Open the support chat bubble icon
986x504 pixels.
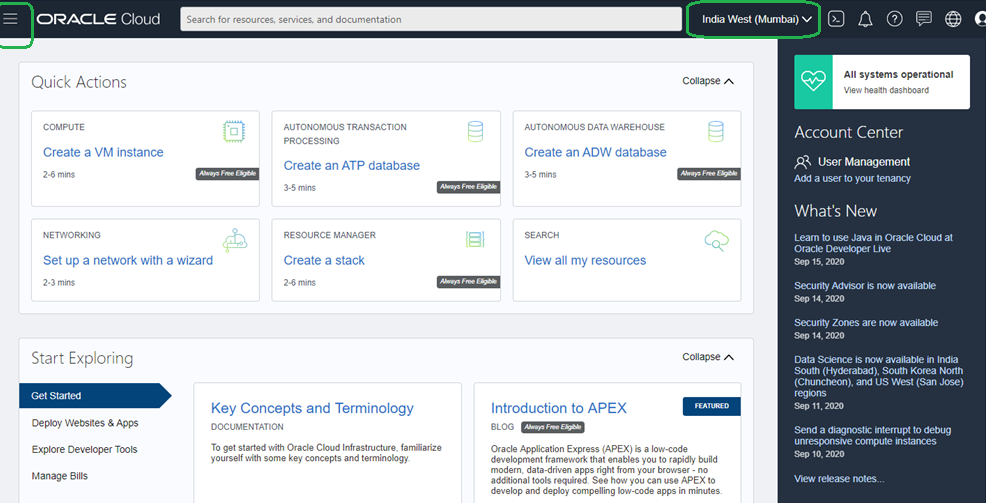tap(924, 20)
